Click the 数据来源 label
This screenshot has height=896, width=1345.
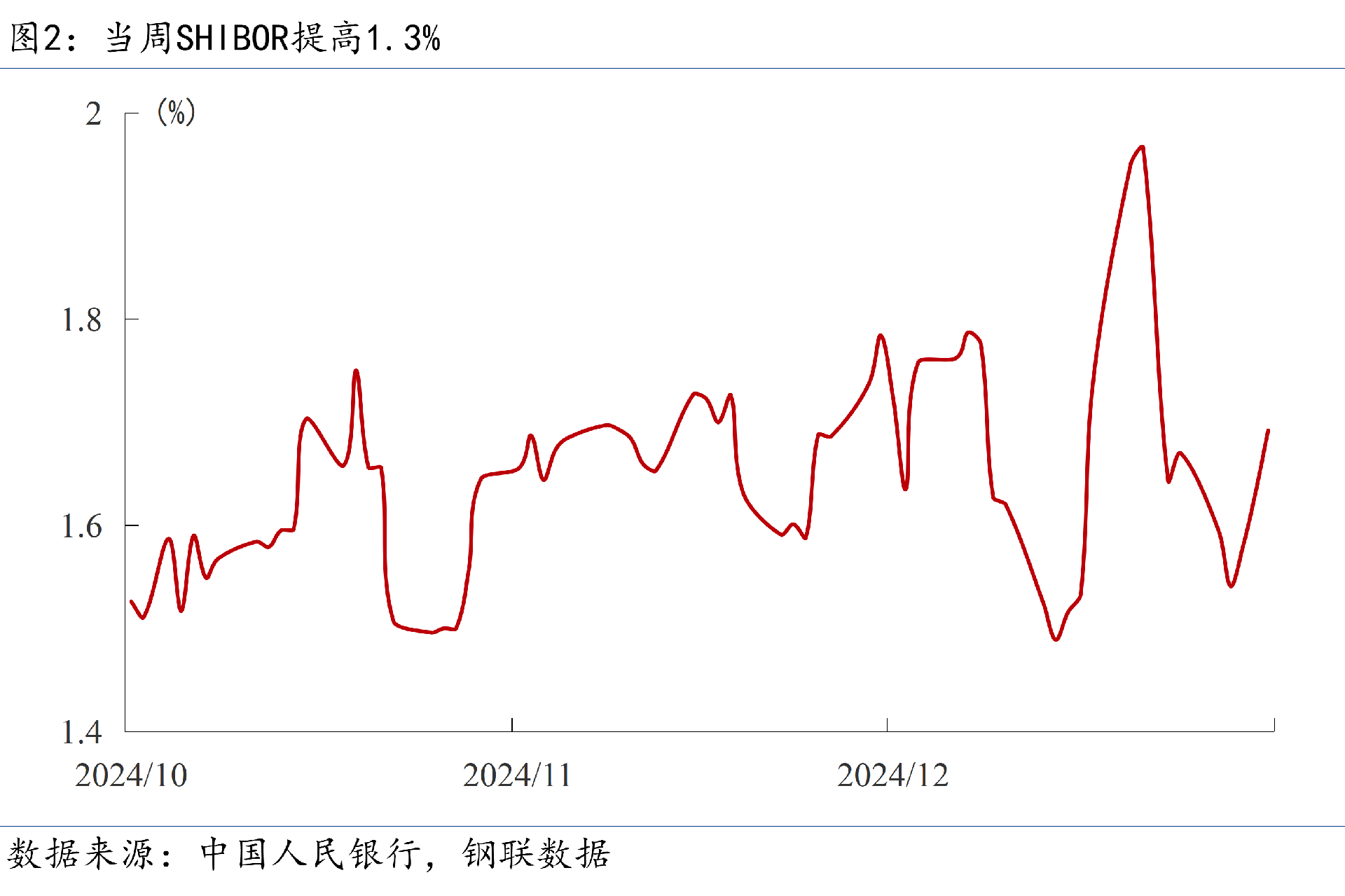(81, 854)
